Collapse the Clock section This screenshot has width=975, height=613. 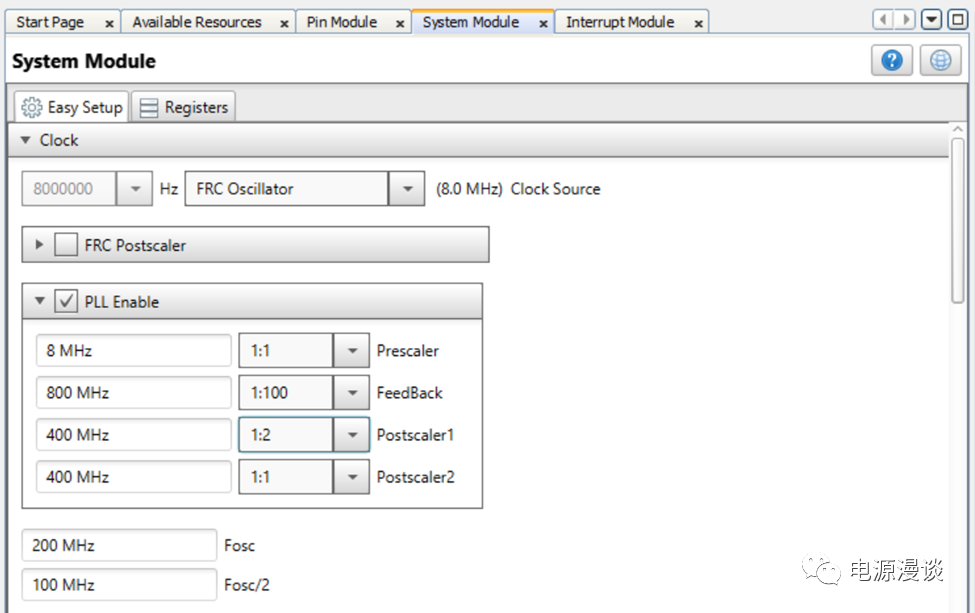tap(26, 141)
